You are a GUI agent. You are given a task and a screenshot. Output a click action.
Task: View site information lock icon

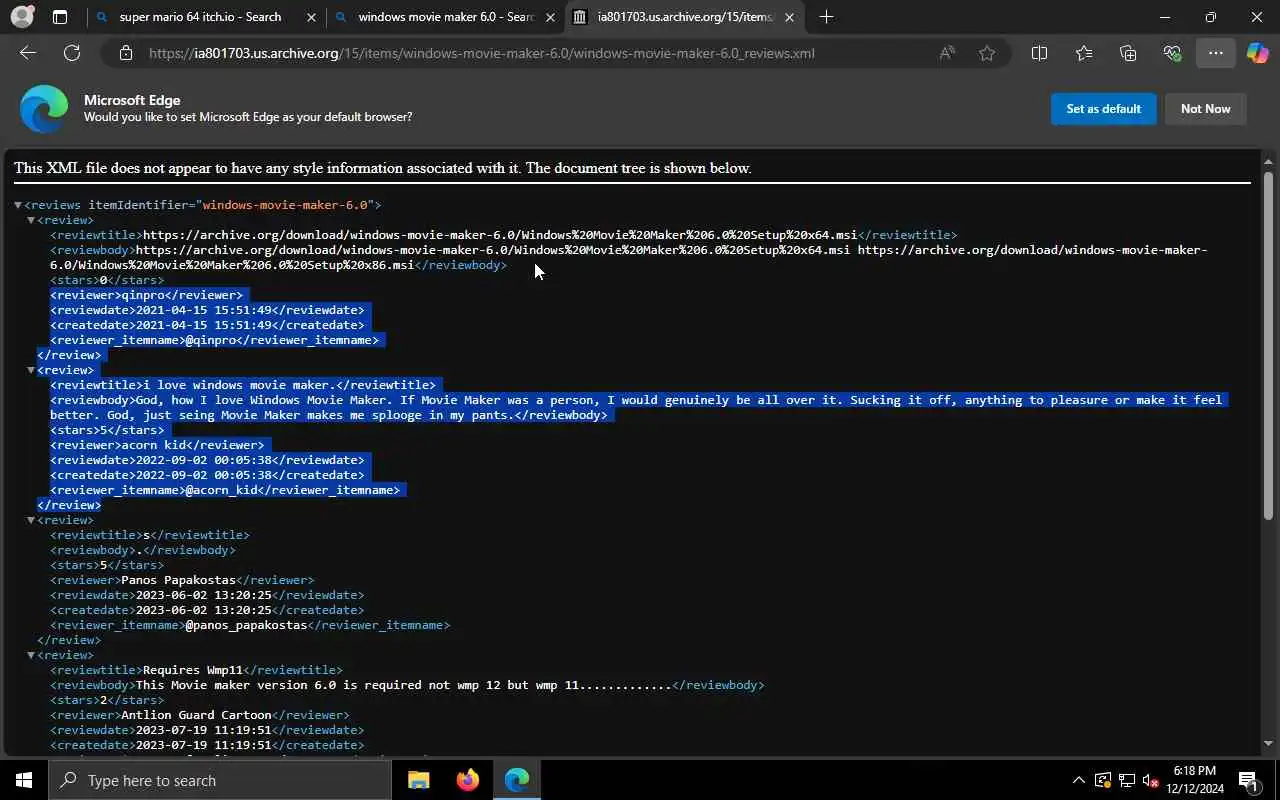(125, 53)
